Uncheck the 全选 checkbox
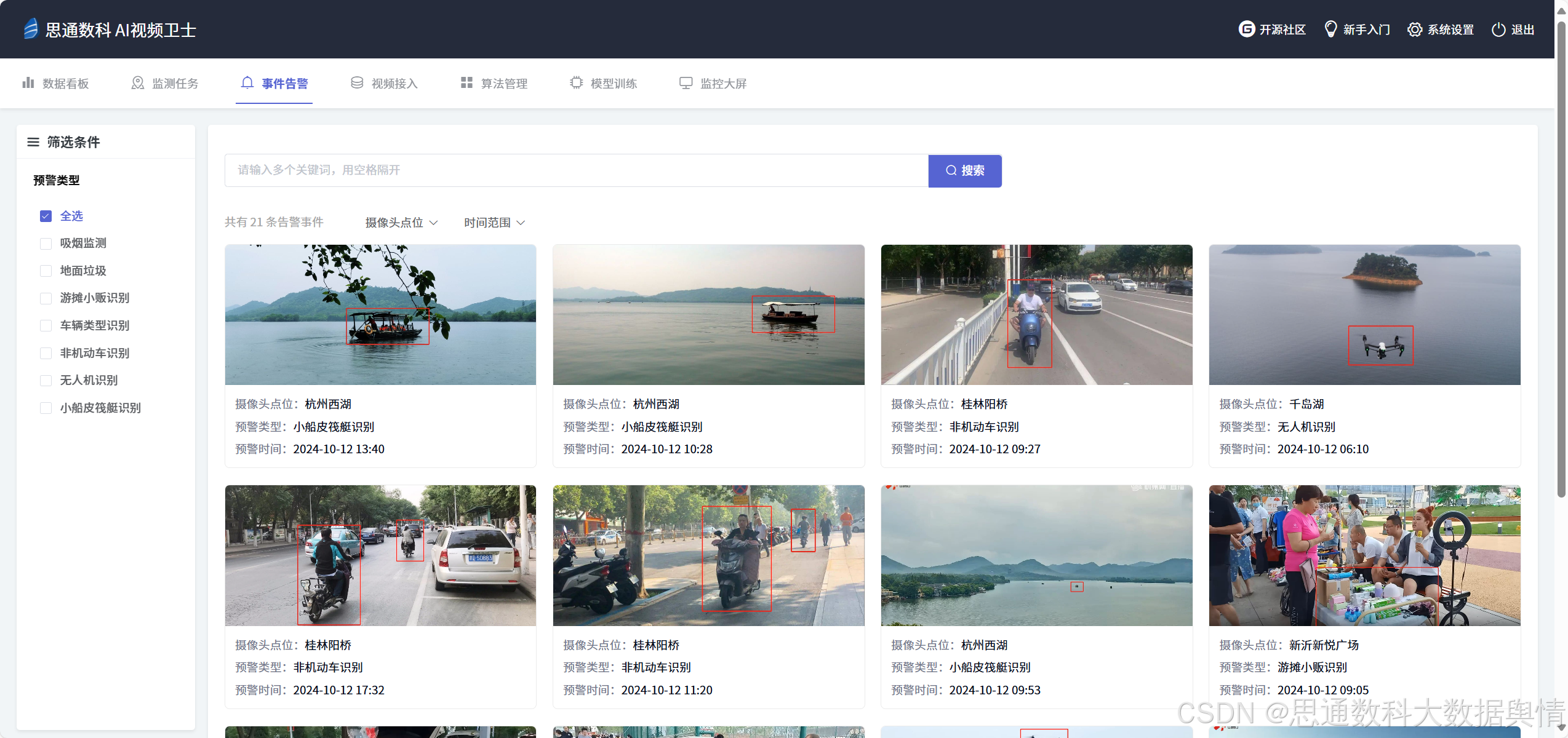 tap(46, 216)
